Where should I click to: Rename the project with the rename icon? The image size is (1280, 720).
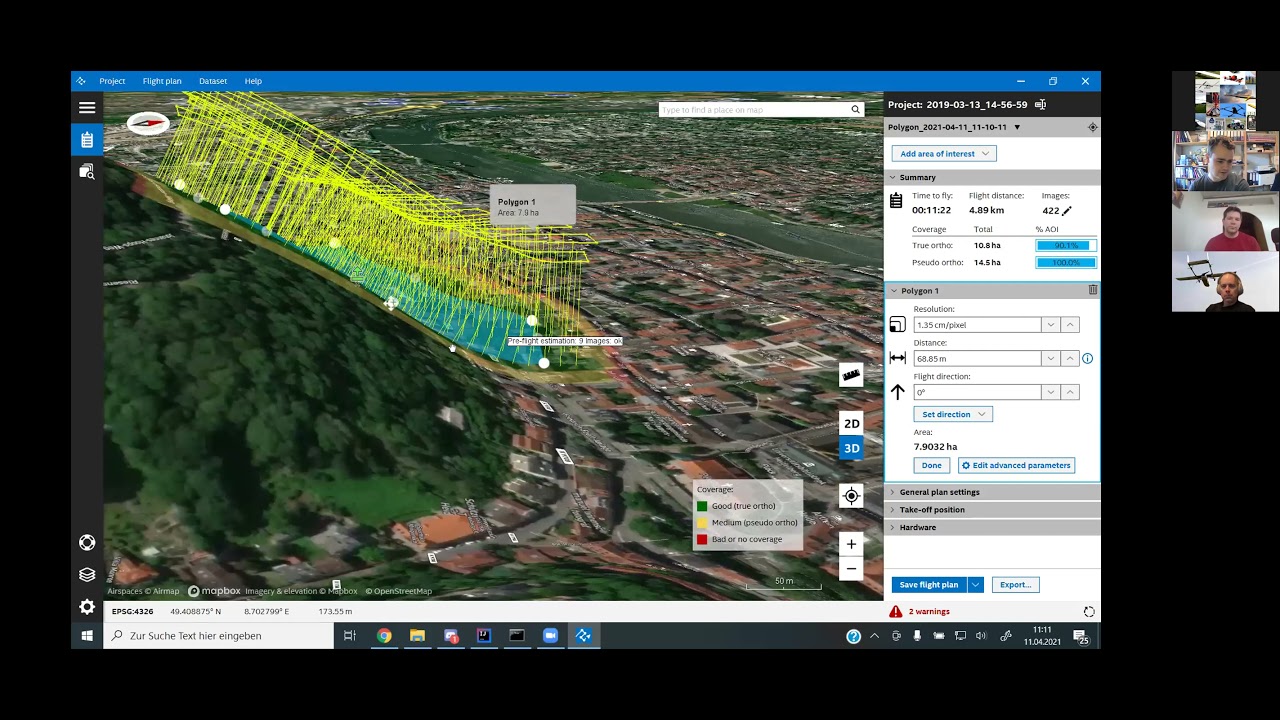[x=1041, y=104]
